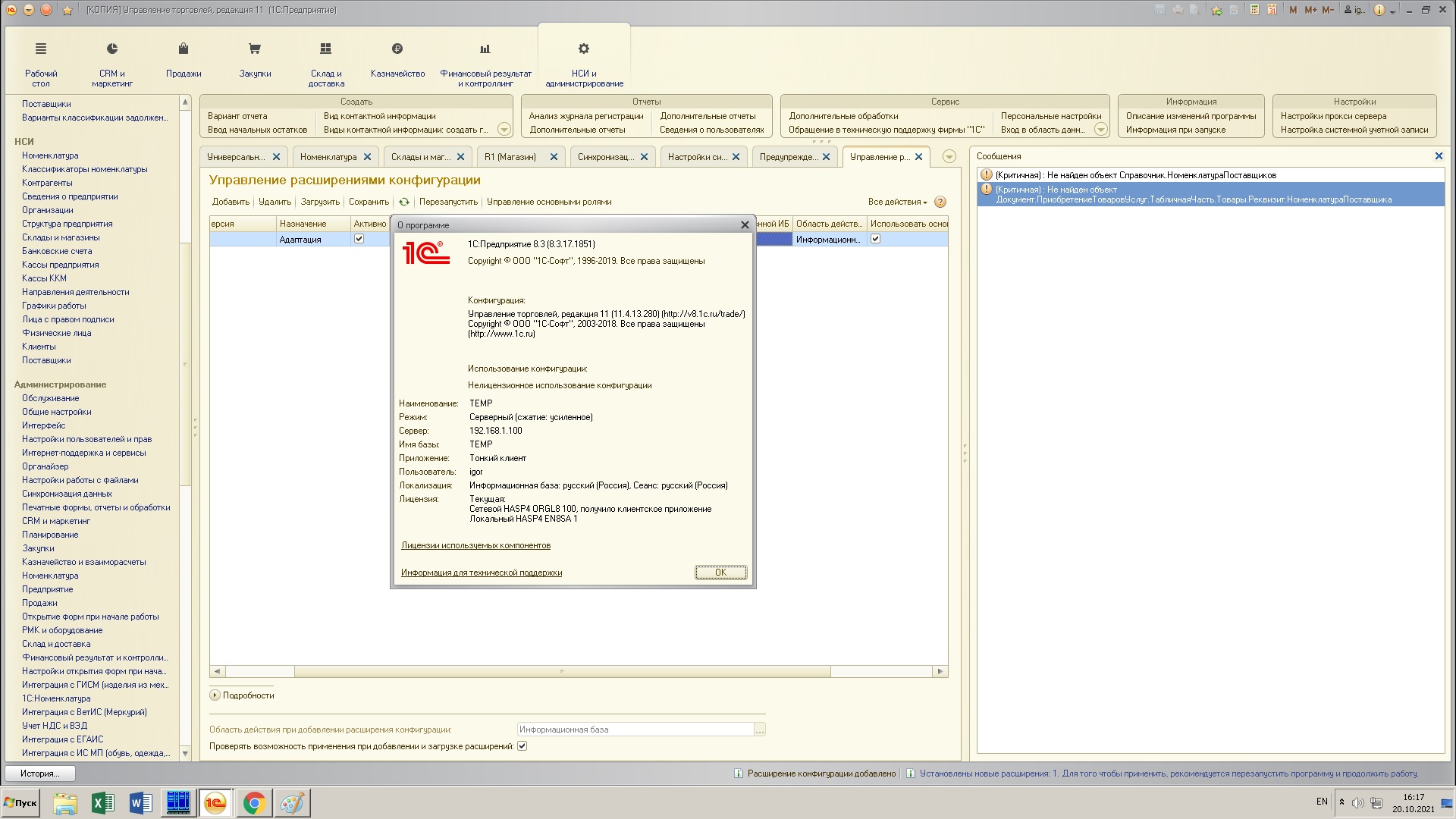The image size is (1456, 819).
Task: Expand the Сервис panel more arrow
Action: point(1100,130)
